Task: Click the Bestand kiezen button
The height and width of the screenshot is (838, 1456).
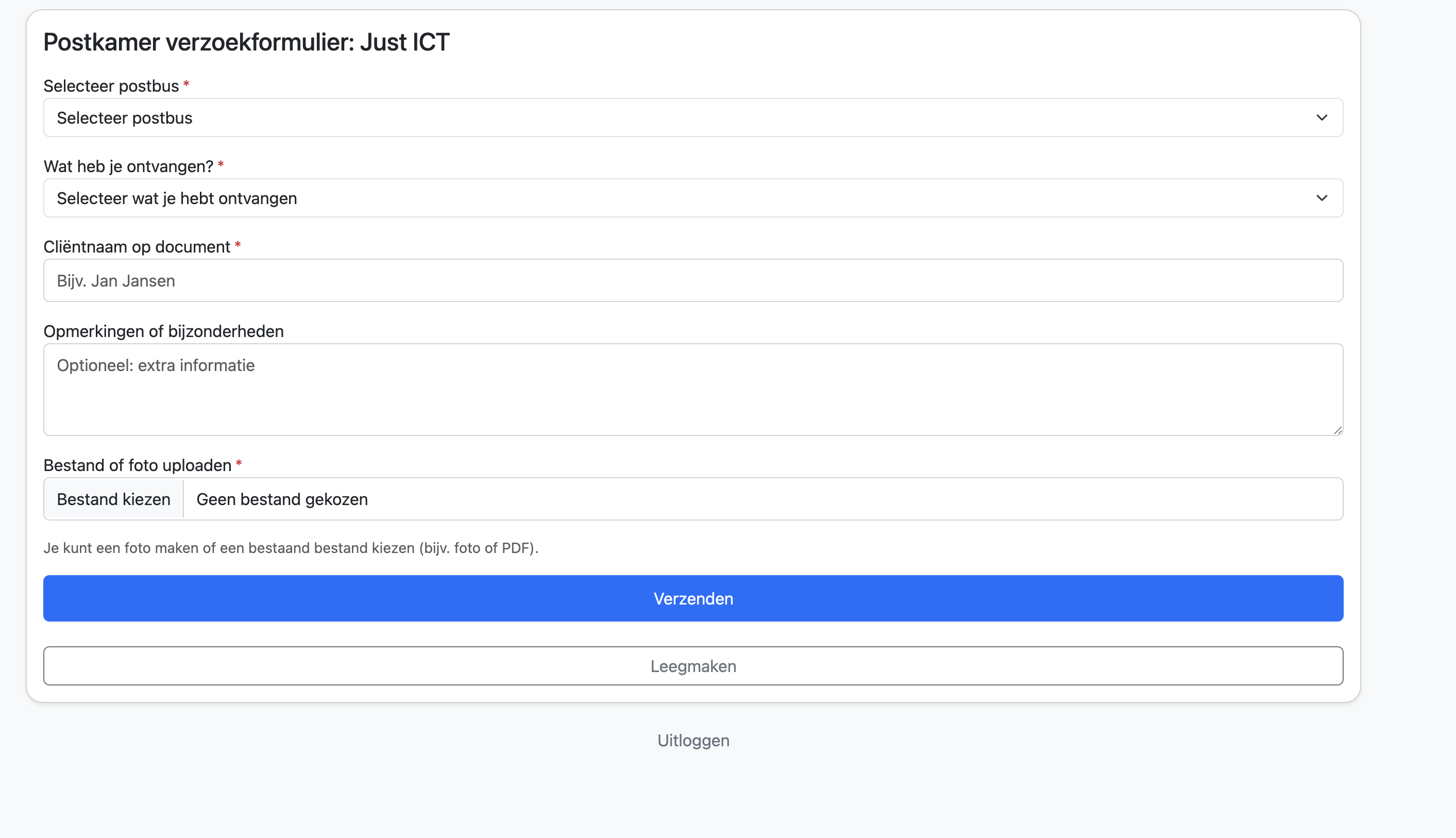Action: click(114, 499)
